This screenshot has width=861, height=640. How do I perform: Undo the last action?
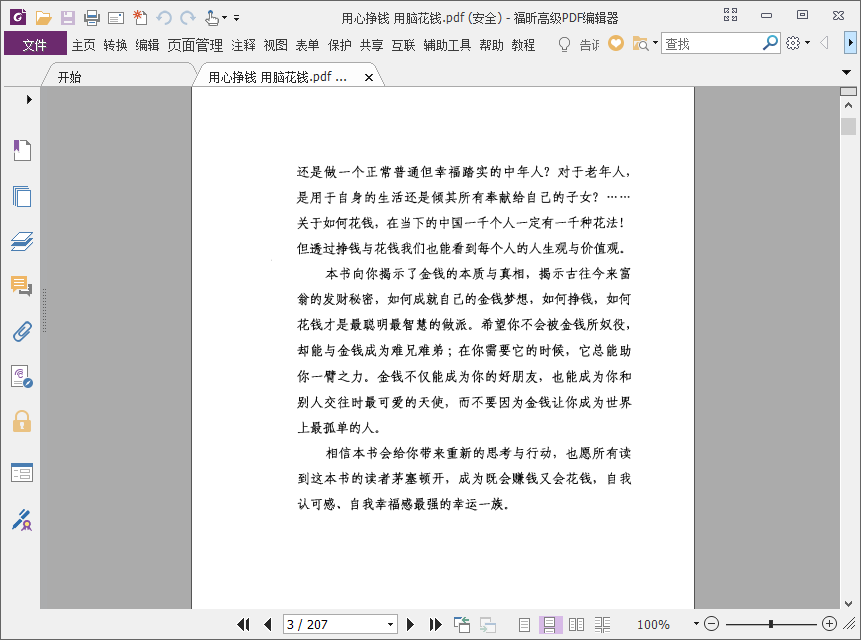(x=164, y=18)
